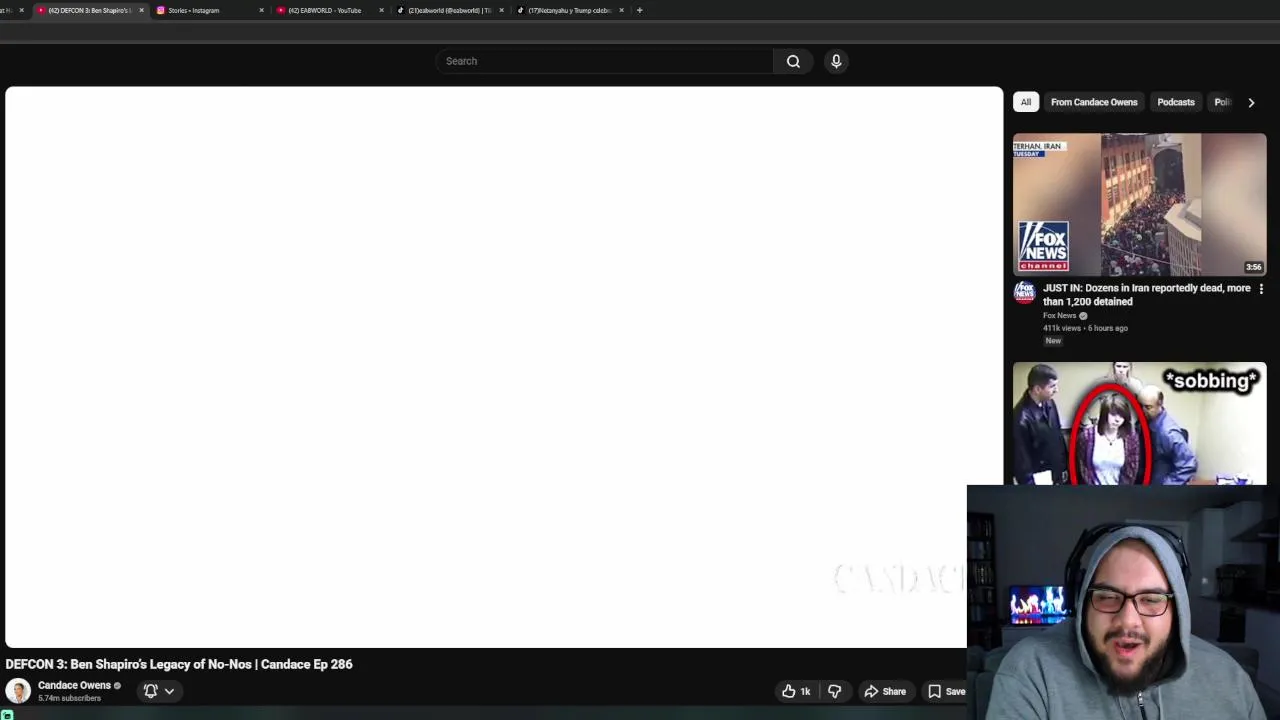The width and height of the screenshot is (1280, 720).
Task: Show more filter chips with right arrow
Action: [1251, 102]
